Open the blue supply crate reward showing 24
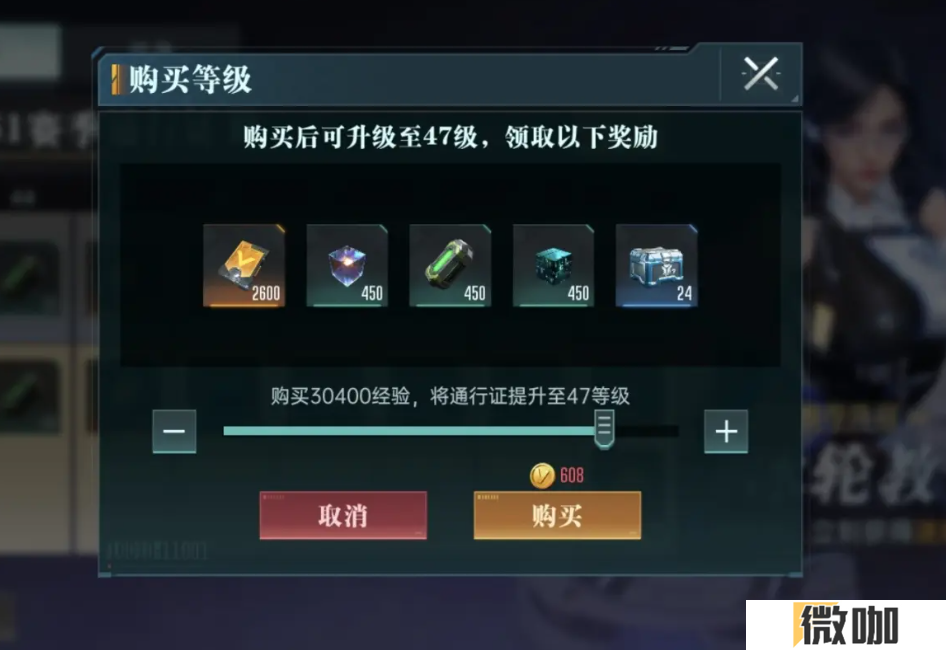Screen dimensions: 946x650 [656, 266]
